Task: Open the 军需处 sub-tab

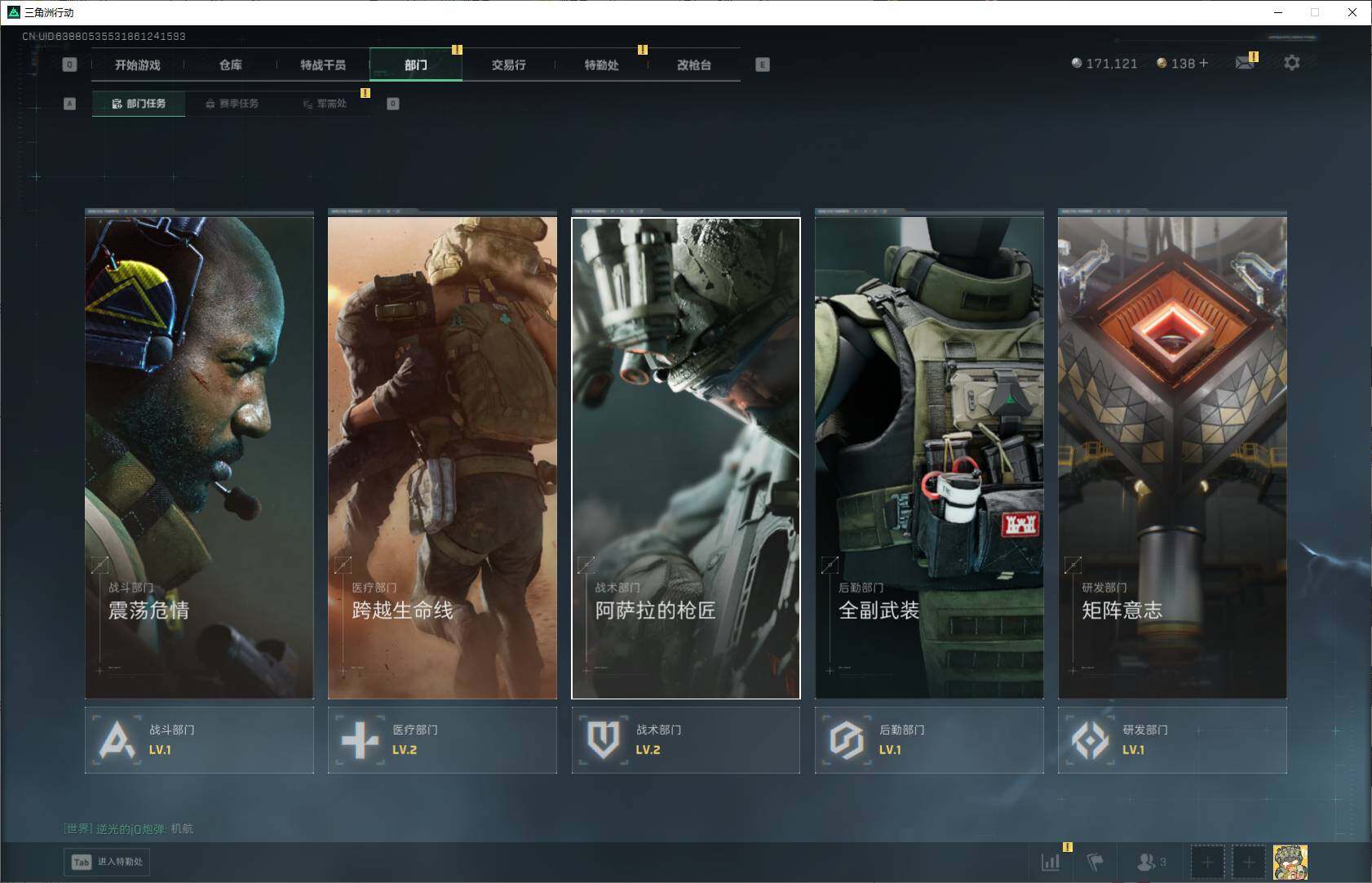Action: click(325, 104)
